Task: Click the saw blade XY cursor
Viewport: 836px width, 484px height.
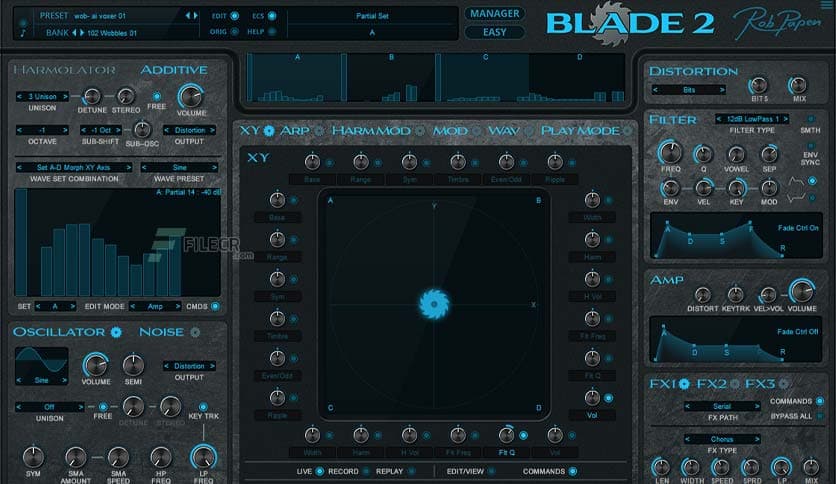Action: tap(434, 304)
